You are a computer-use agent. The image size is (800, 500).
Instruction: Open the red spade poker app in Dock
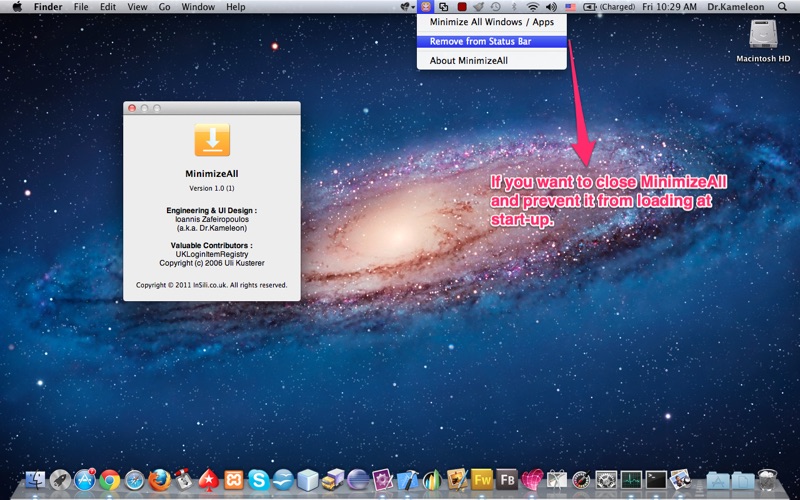click(209, 480)
